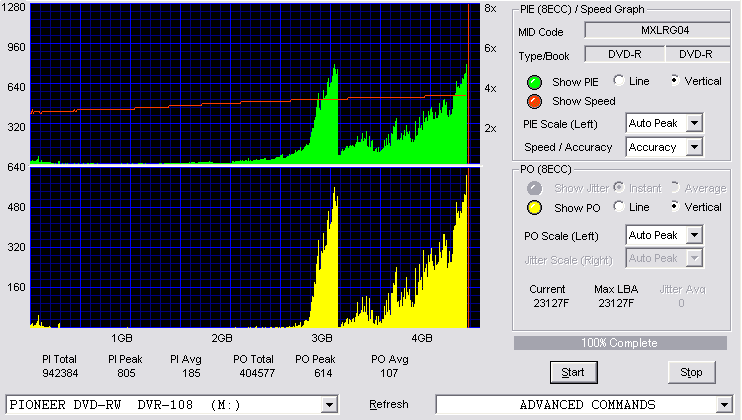The width and height of the screenshot is (742, 420).
Task: Click the Stop button
Action: coord(691,373)
